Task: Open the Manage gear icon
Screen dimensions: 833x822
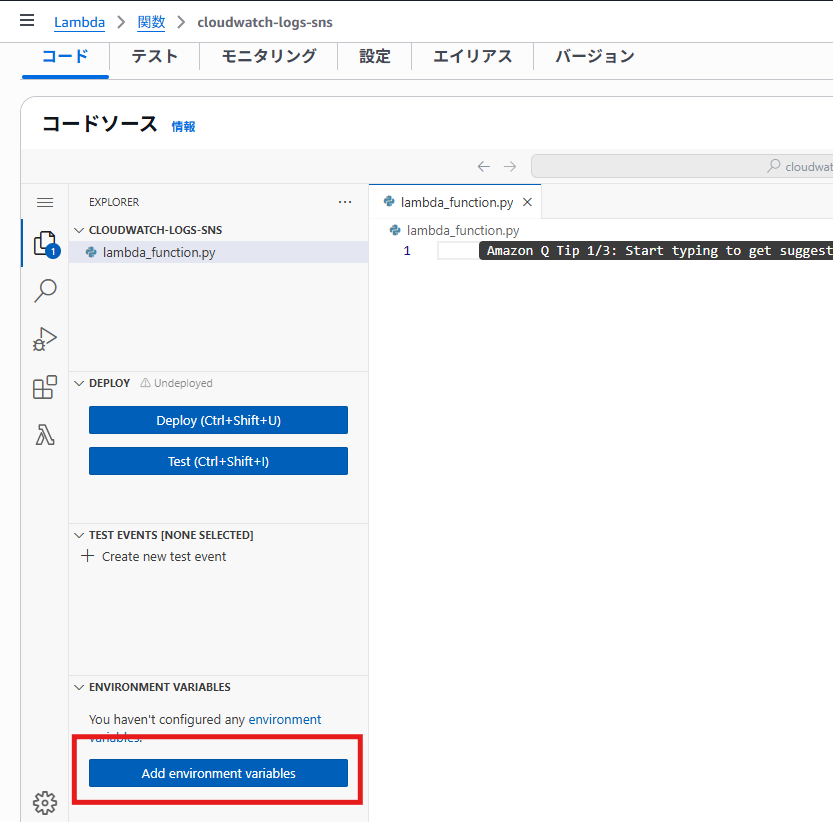Action: click(x=45, y=802)
